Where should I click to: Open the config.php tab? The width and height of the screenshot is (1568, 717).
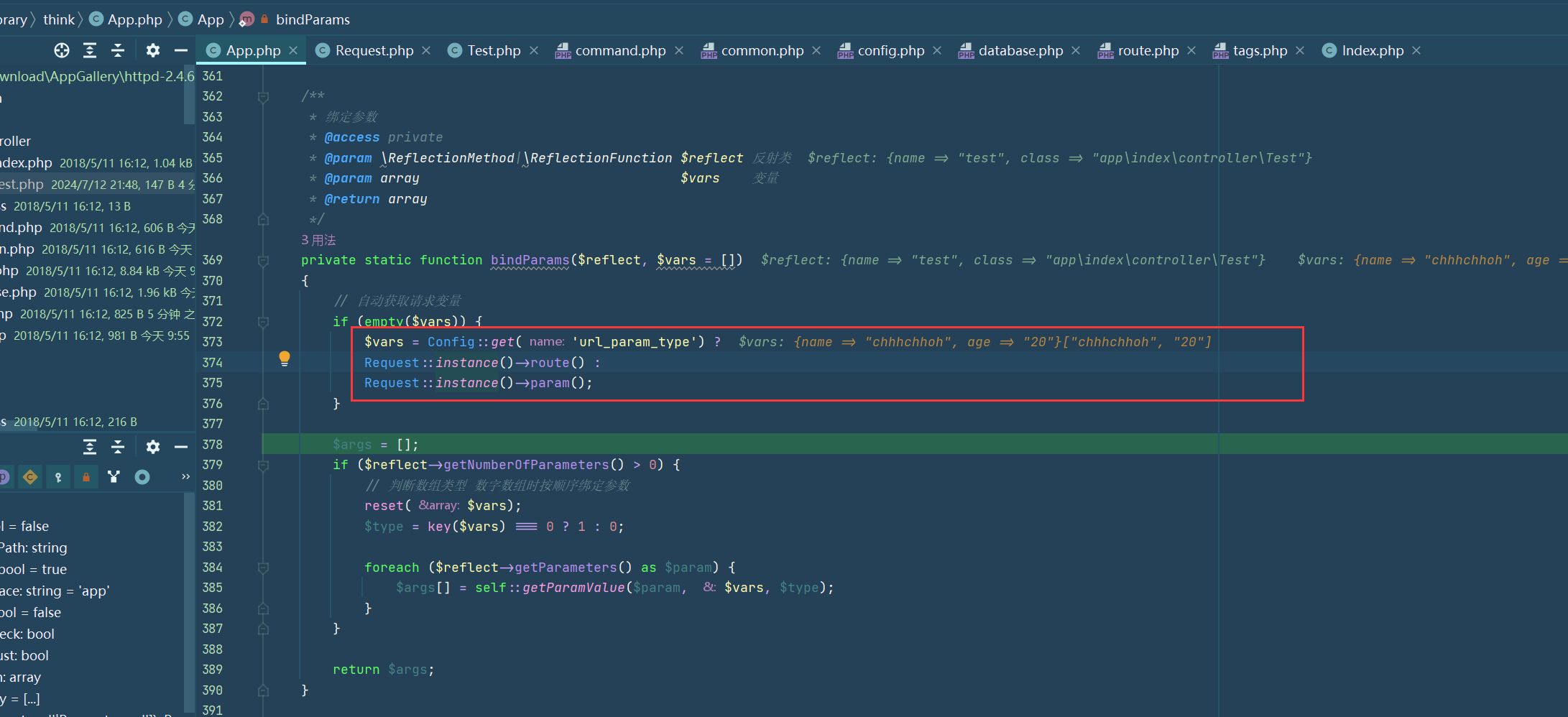(891, 50)
